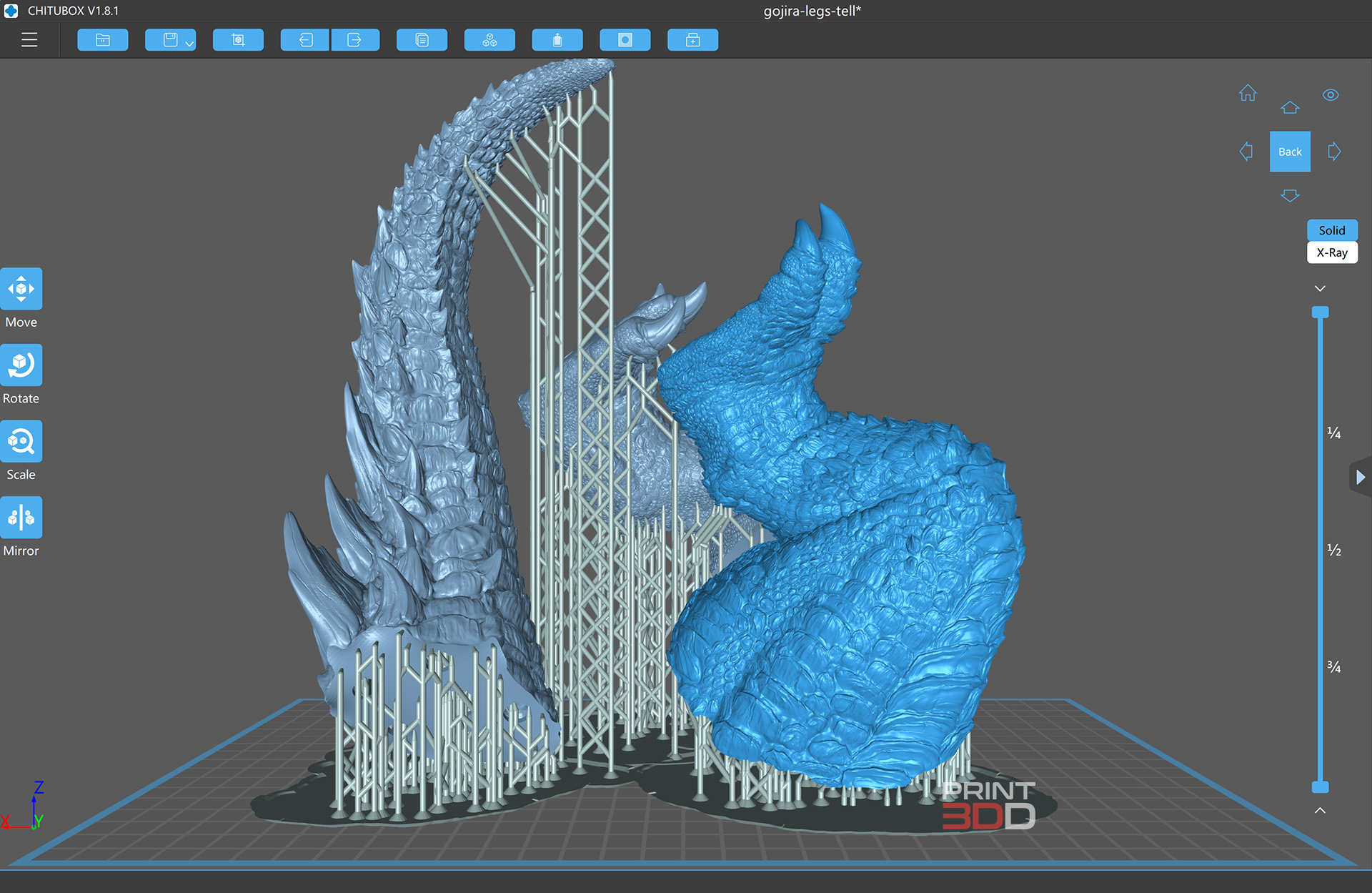Click the Back view cube face
1372x893 pixels.
pyautogui.click(x=1290, y=152)
